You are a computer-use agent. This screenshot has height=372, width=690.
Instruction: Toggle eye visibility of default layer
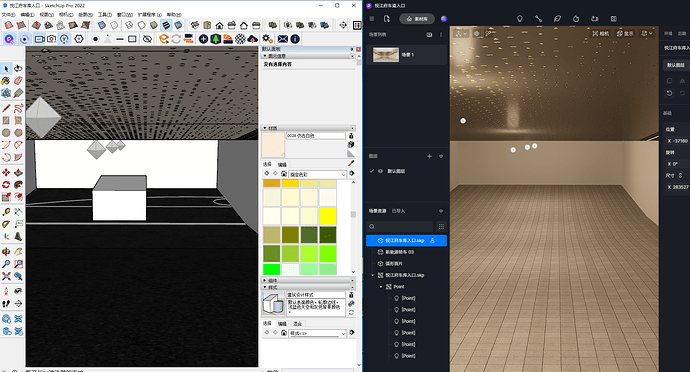(x=380, y=171)
